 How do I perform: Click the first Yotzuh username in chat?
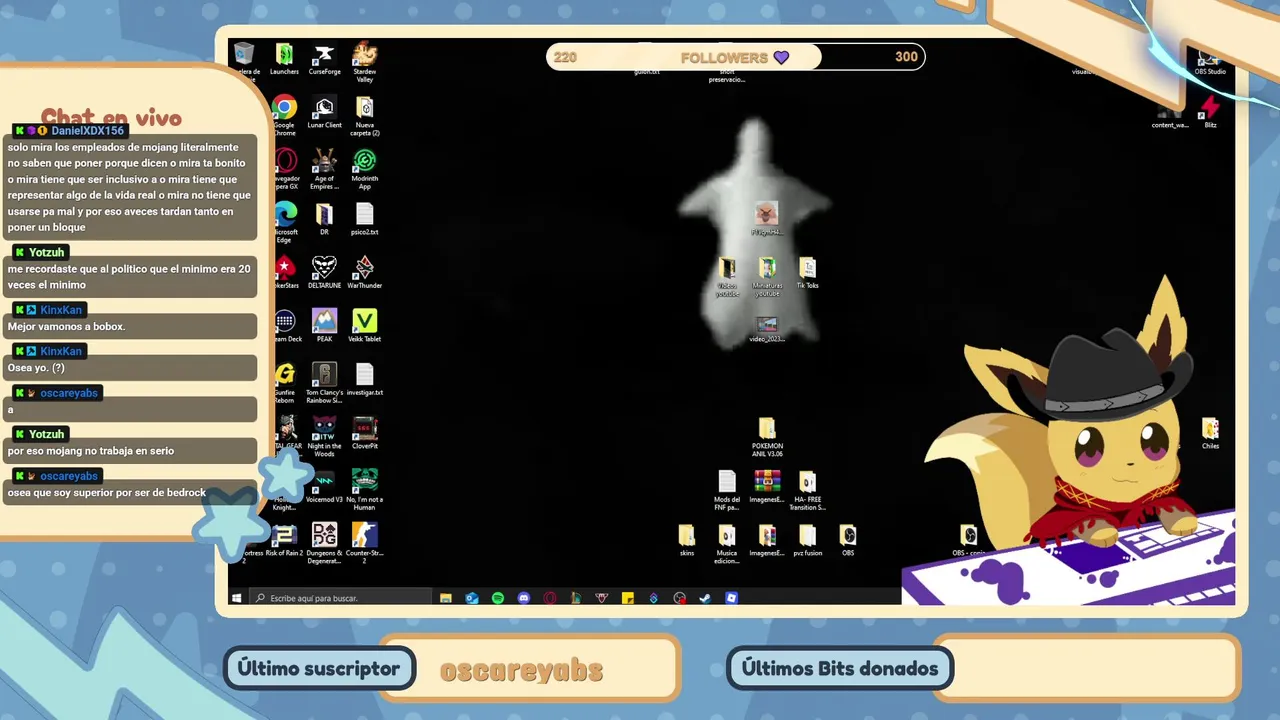(x=46, y=252)
